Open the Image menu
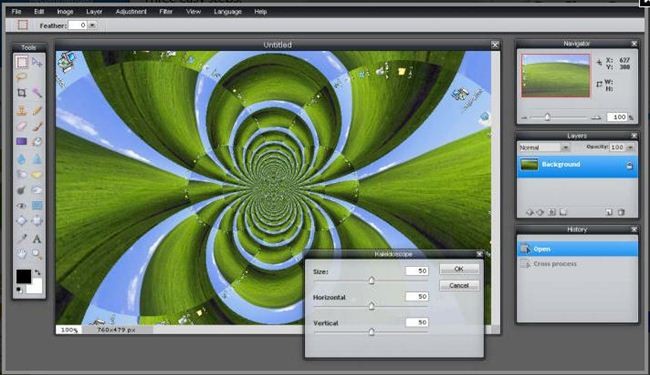The width and height of the screenshot is (650, 375). tap(65, 12)
